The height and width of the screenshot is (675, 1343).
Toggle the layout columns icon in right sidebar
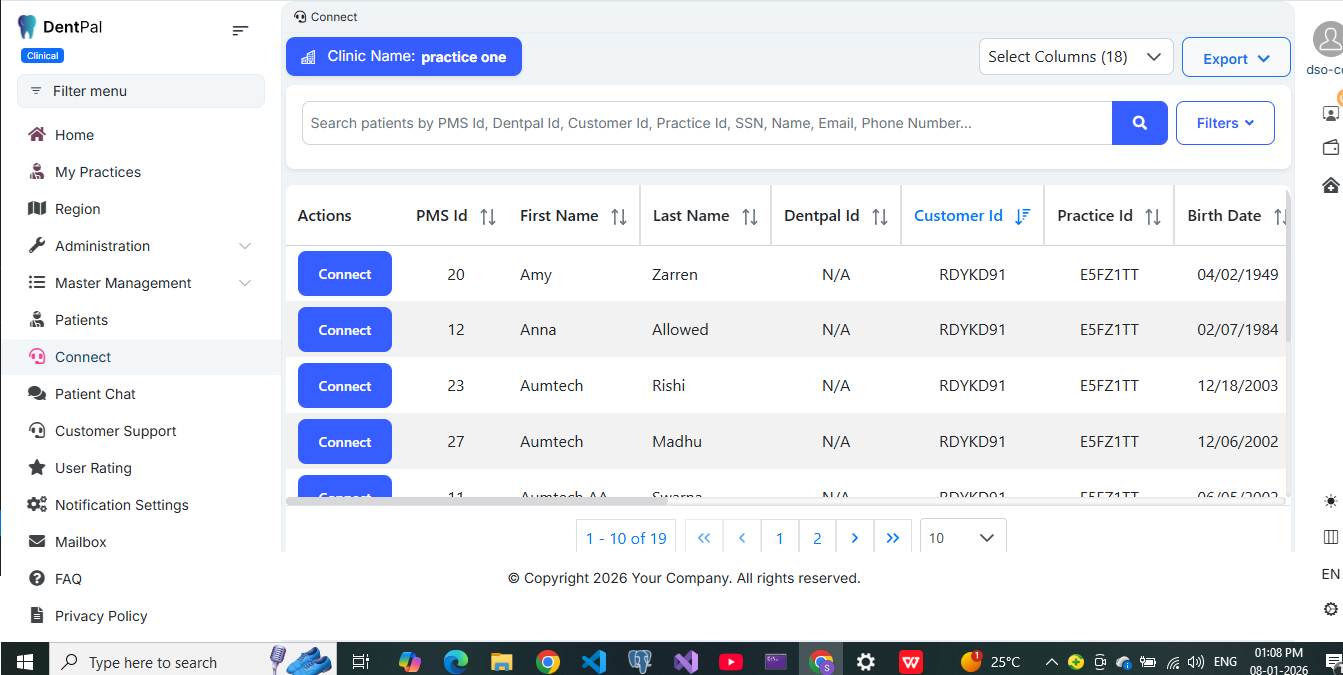click(1330, 537)
